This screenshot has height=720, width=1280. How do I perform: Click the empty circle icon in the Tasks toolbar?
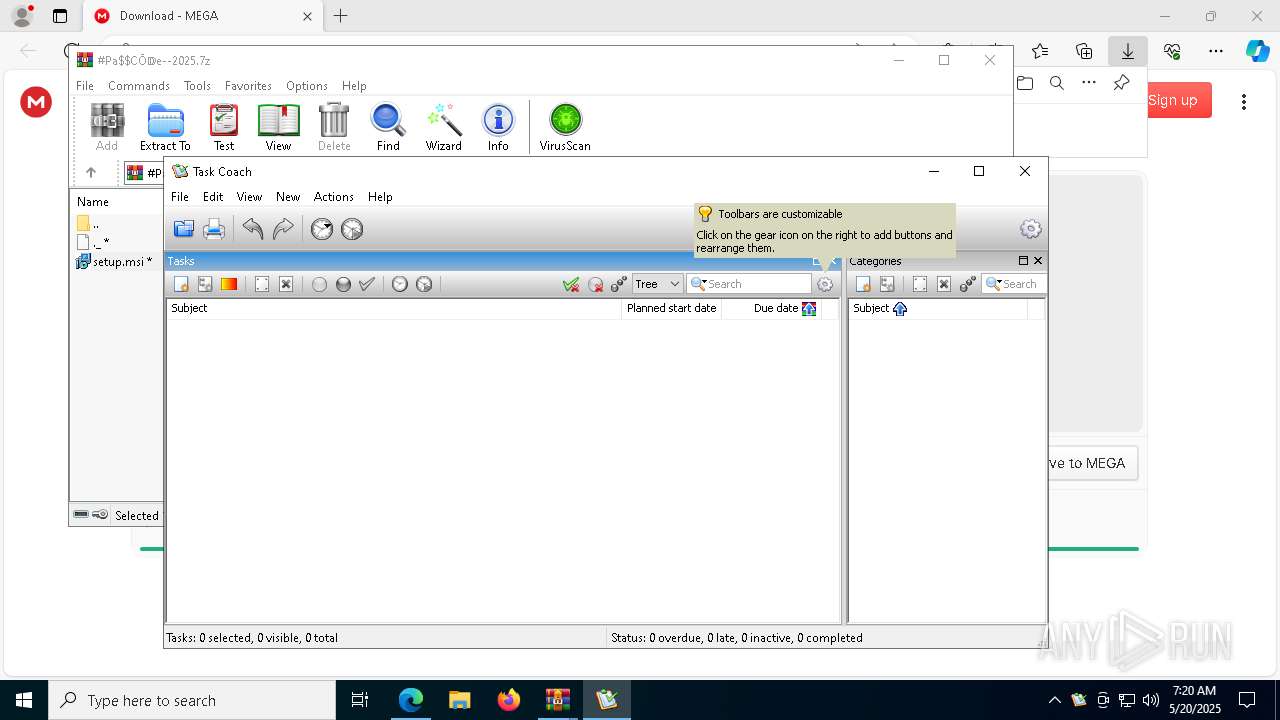pos(319,284)
